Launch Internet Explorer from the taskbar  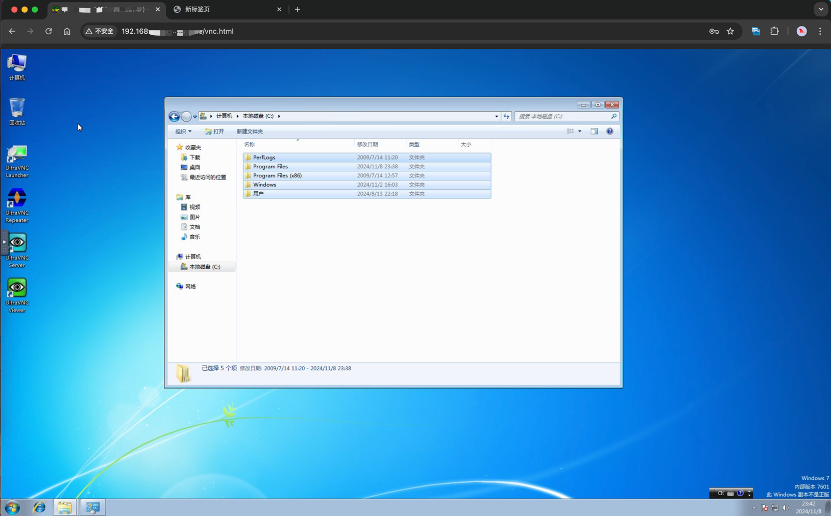click(39, 508)
